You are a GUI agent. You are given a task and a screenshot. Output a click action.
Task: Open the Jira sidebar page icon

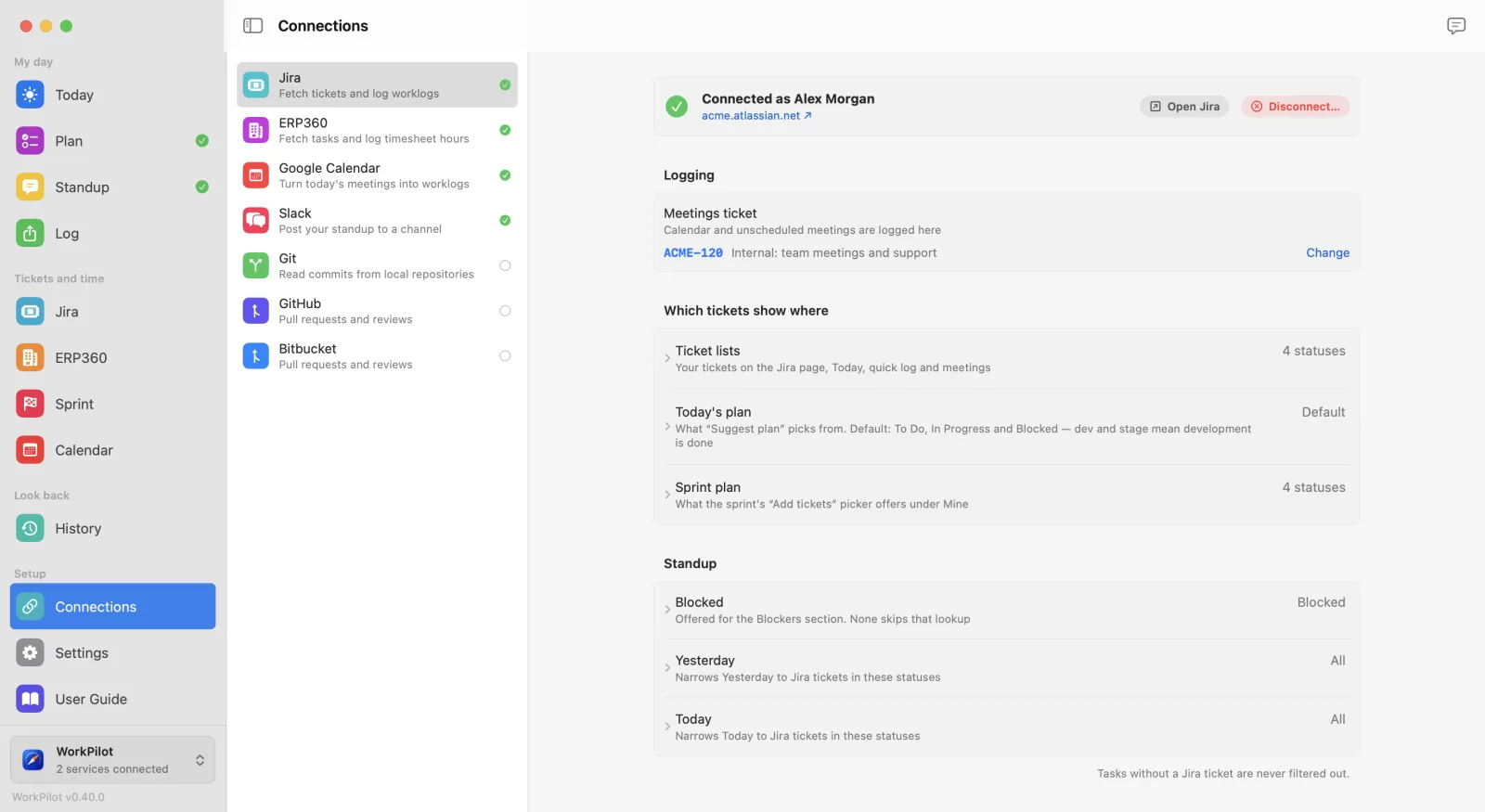tap(30, 312)
